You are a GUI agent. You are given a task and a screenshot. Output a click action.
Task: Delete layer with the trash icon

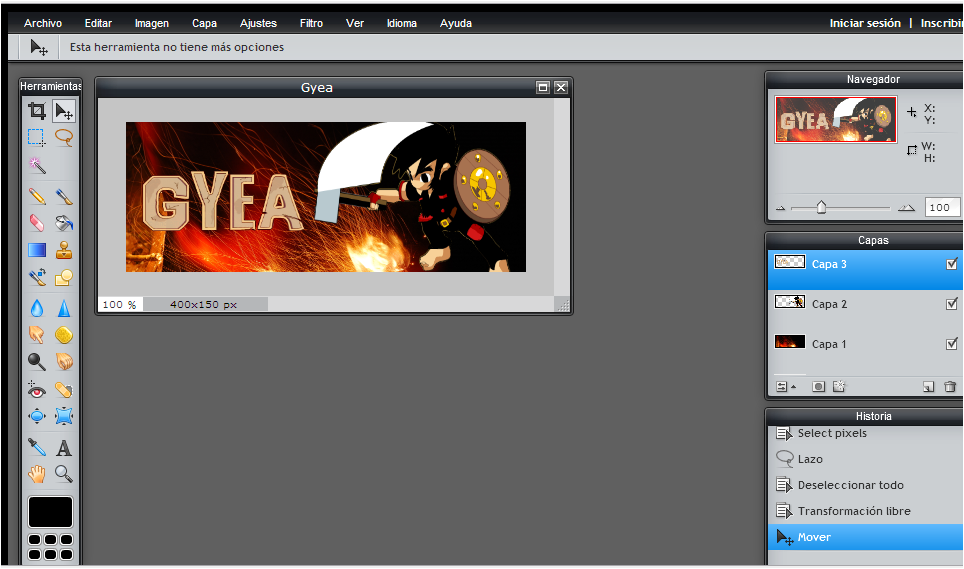(950, 387)
